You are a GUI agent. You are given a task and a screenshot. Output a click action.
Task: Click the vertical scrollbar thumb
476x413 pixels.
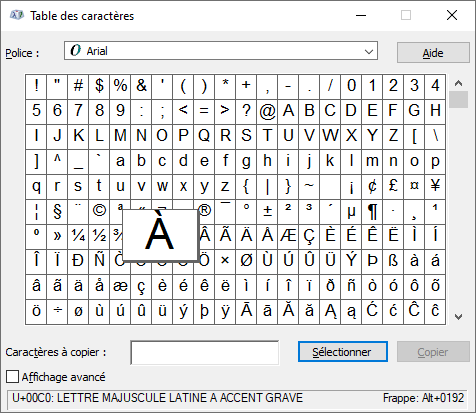(459, 100)
